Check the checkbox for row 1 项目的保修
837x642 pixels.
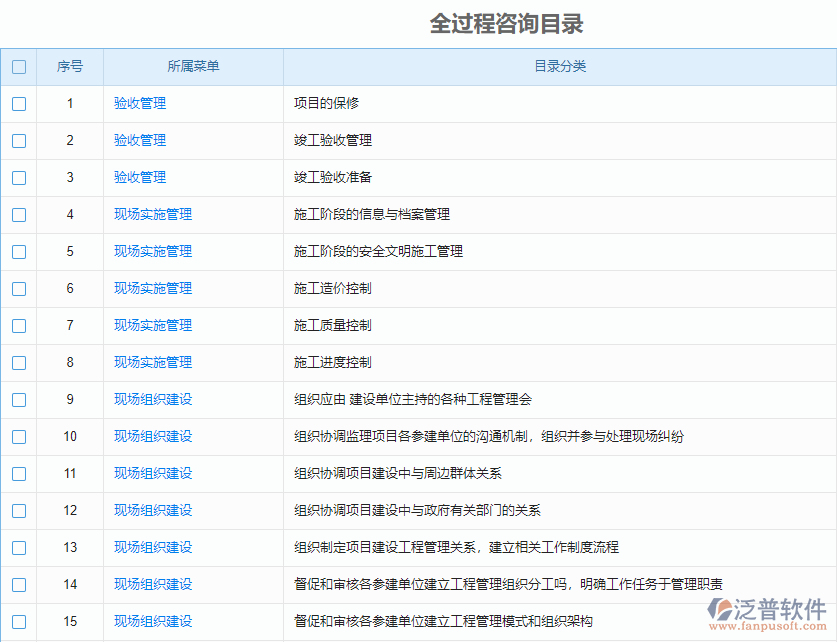coord(17,103)
